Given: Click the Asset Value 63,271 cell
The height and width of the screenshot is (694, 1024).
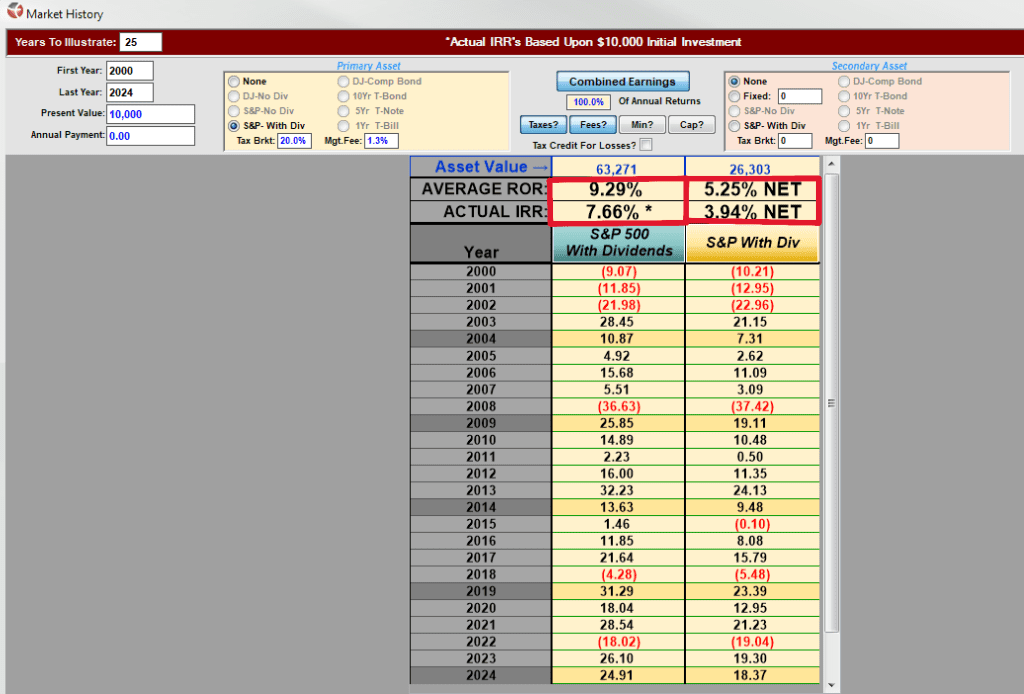Looking at the screenshot, I should [x=618, y=168].
